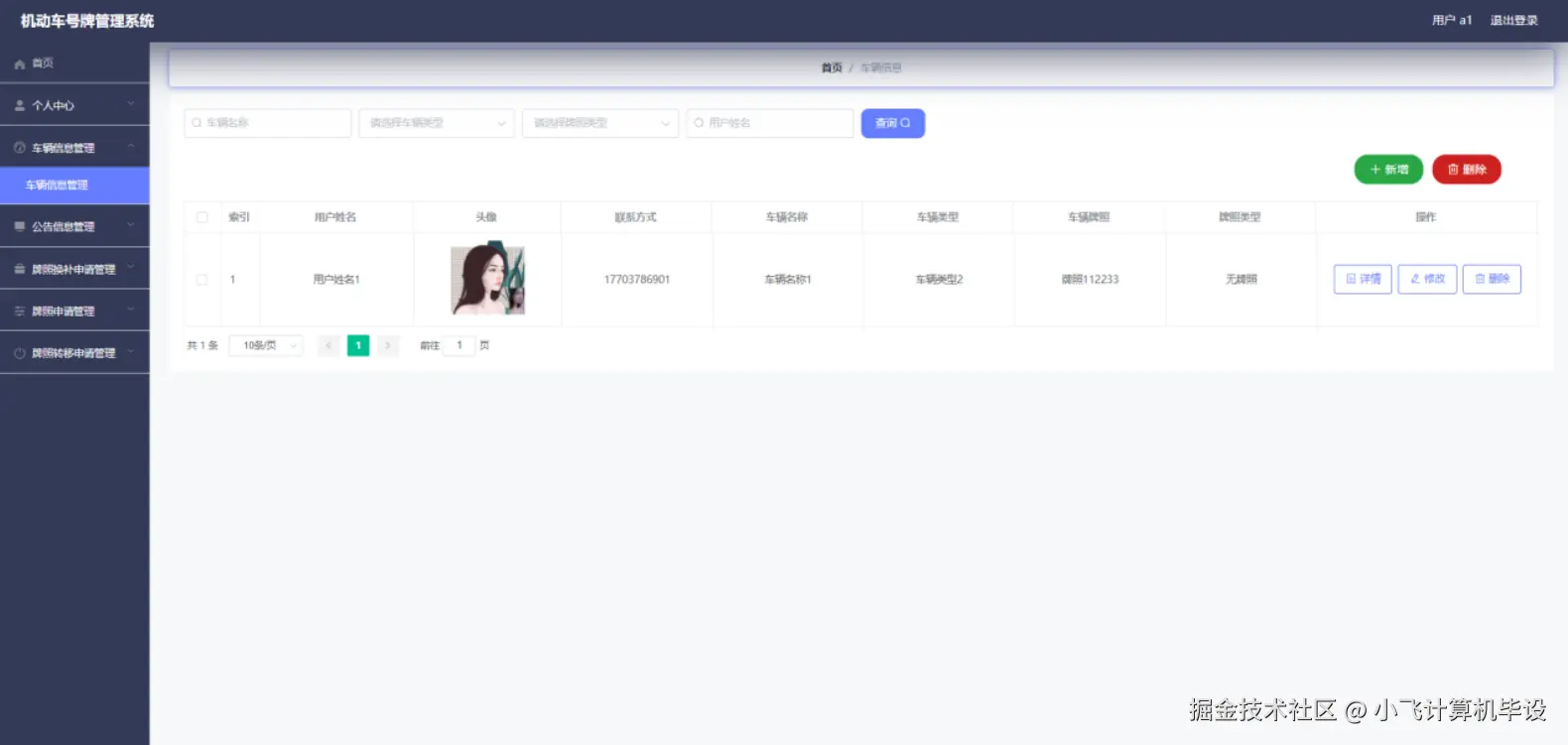
Task: Click the search icon in 用户姓名 field
Action: click(699, 123)
